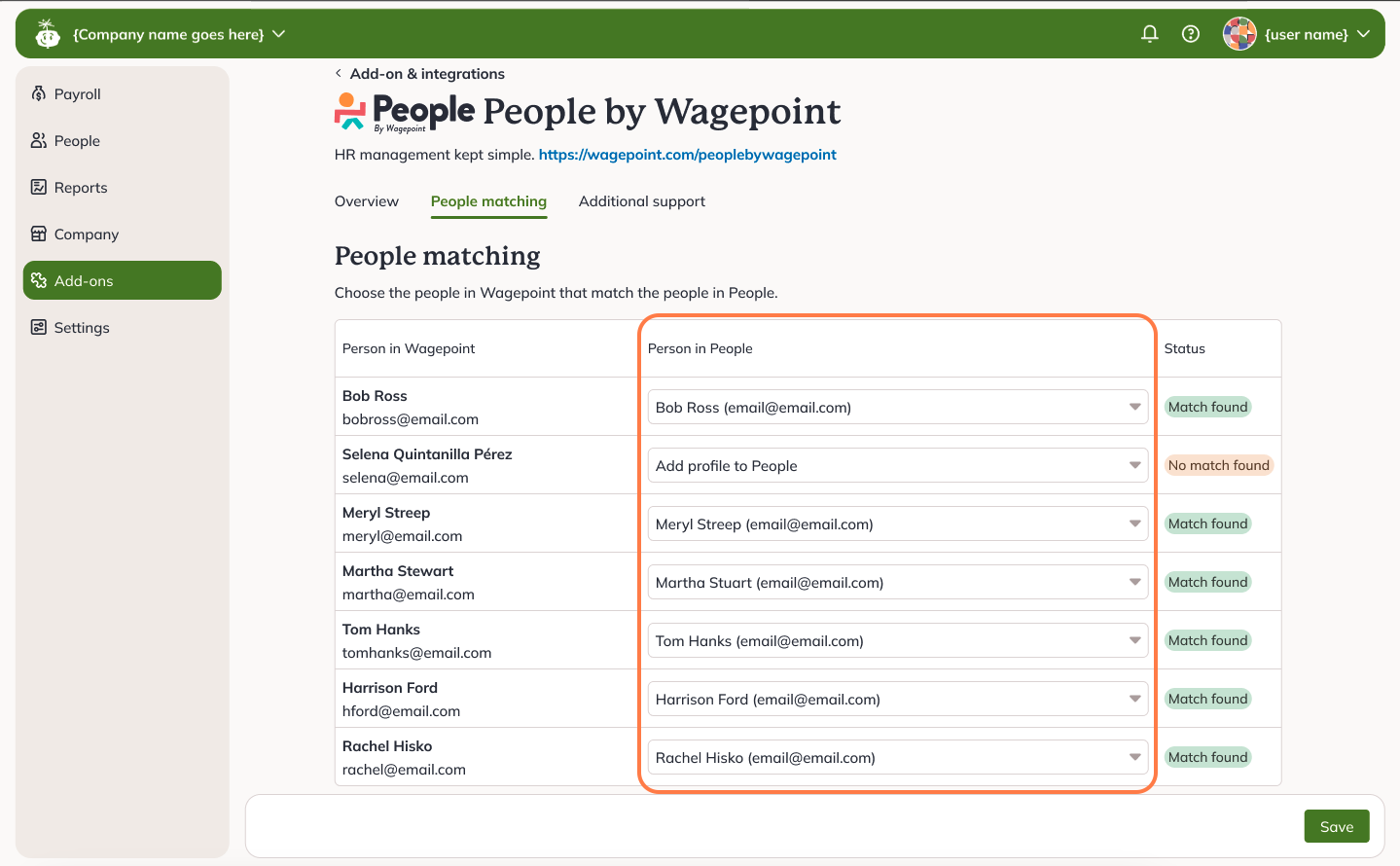Open the Meryl Streep People match dropdown
1400x866 pixels.
point(898,523)
